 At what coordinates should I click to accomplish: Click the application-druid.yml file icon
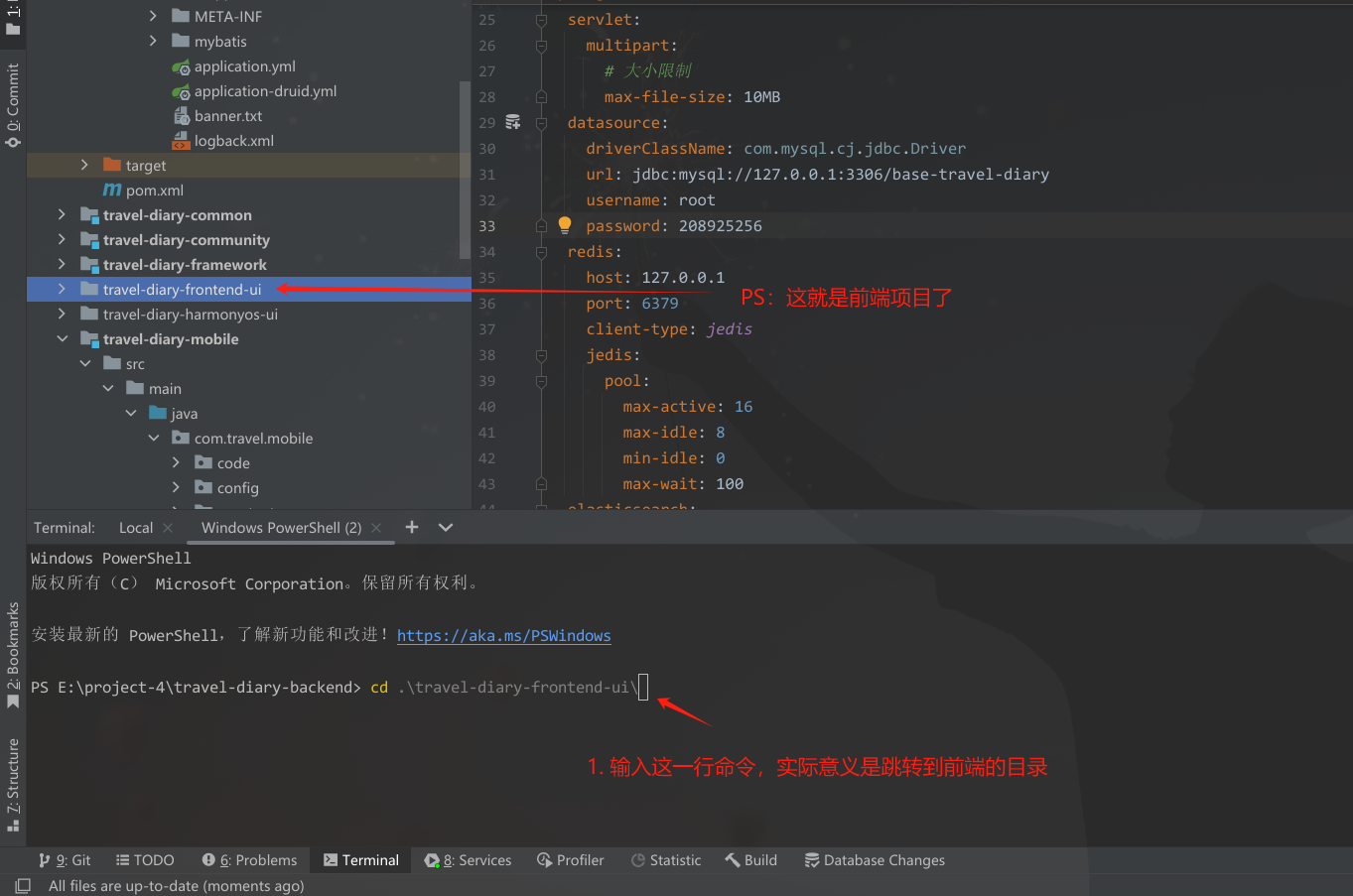click(x=181, y=91)
